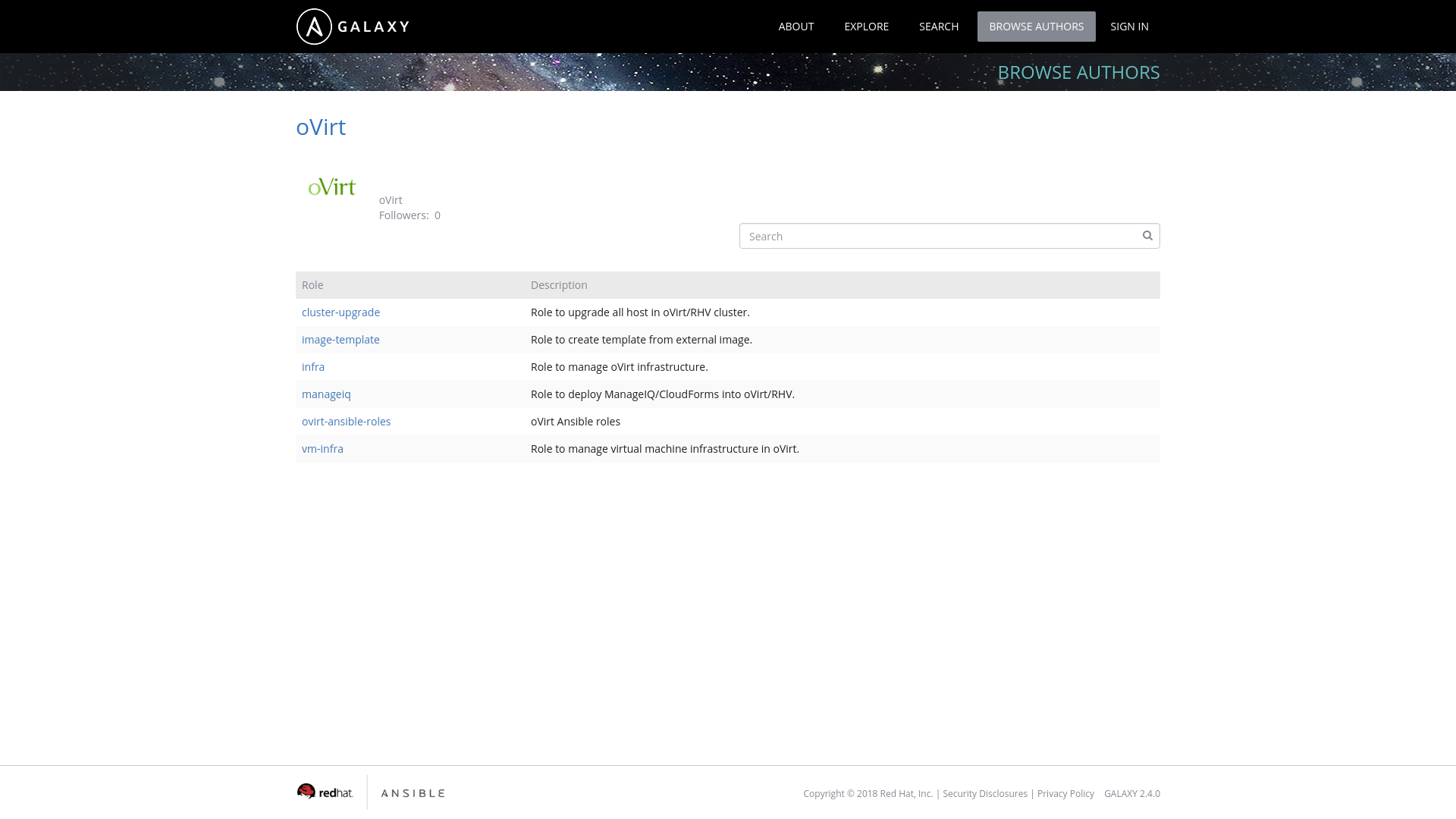The width and height of the screenshot is (1456, 819).
Task: Click Sign In in the header
Action: (x=1129, y=27)
